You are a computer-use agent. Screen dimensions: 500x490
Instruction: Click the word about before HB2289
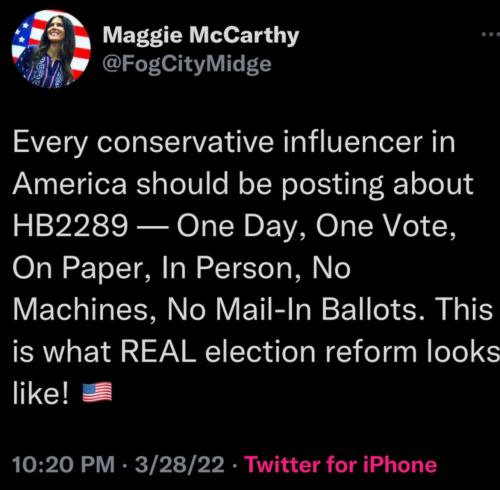433,184
